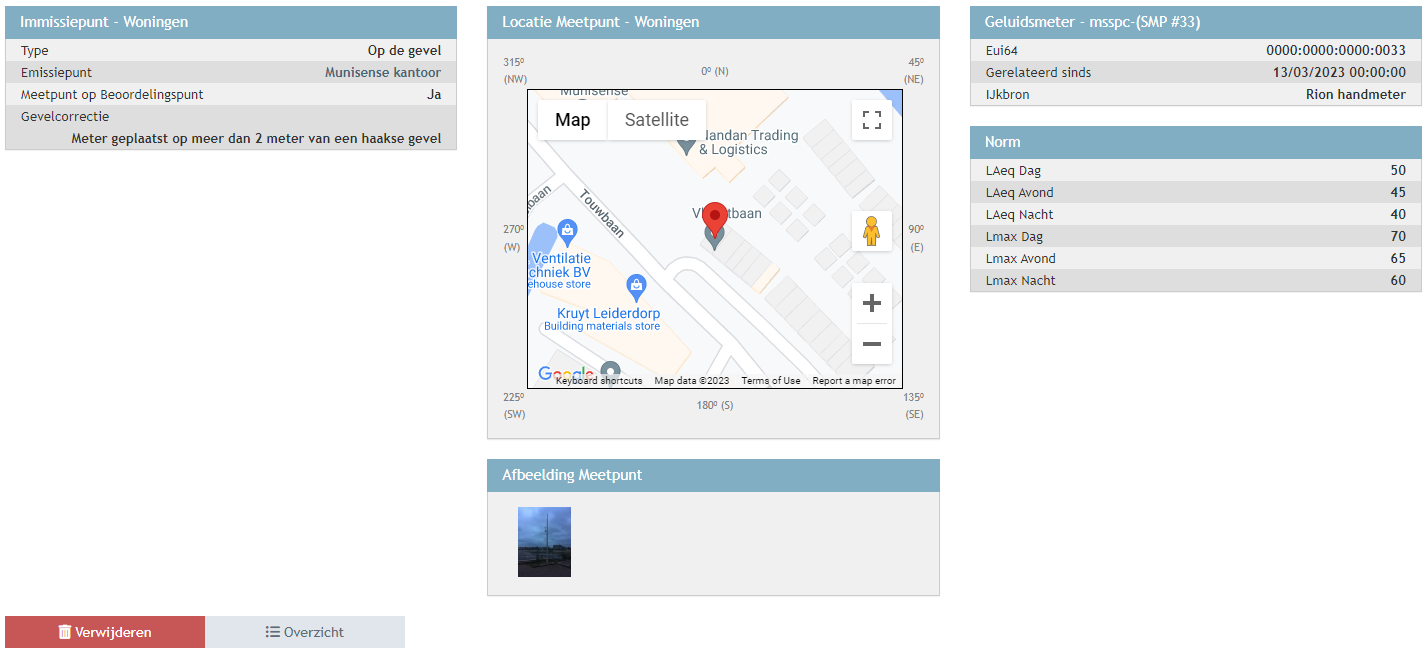Open the Afbeelding Meetpunt photo thumbnail
1428x656 pixels.
pos(544,542)
